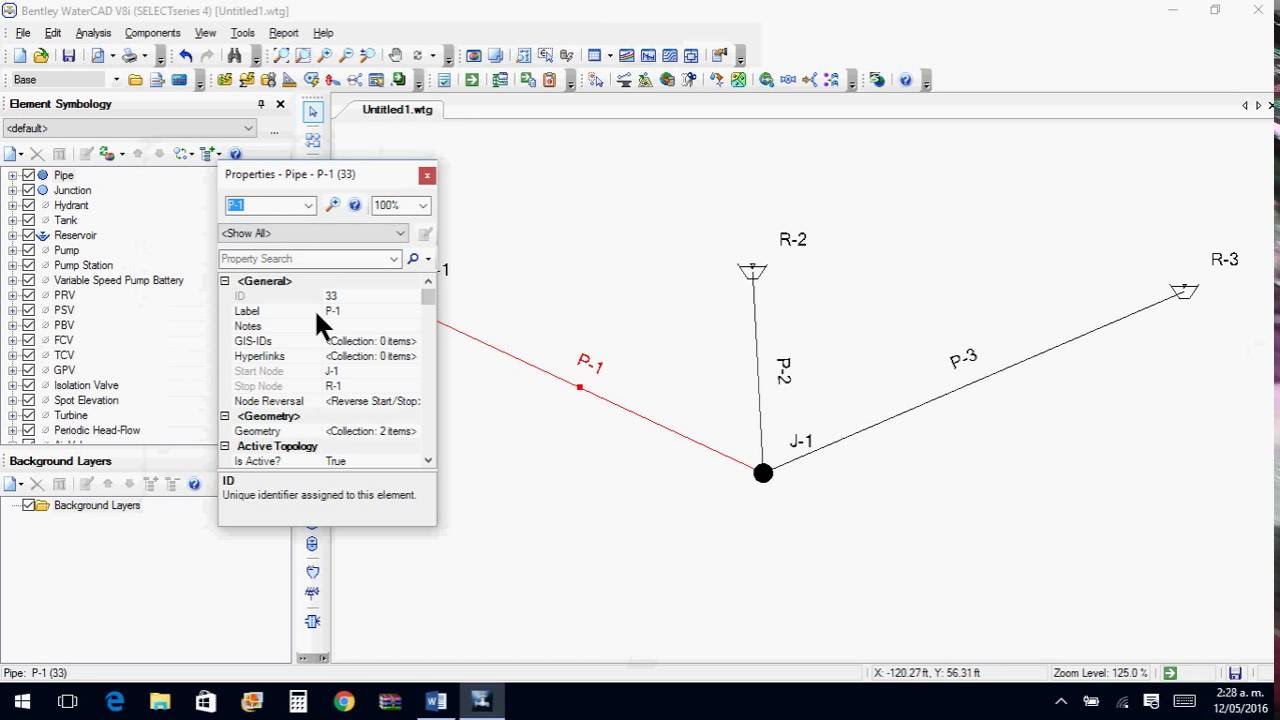Image resolution: width=1280 pixels, height=720 pixels.
Task: Open the blue Help icon in main toolbar
Action: (906, 80)
